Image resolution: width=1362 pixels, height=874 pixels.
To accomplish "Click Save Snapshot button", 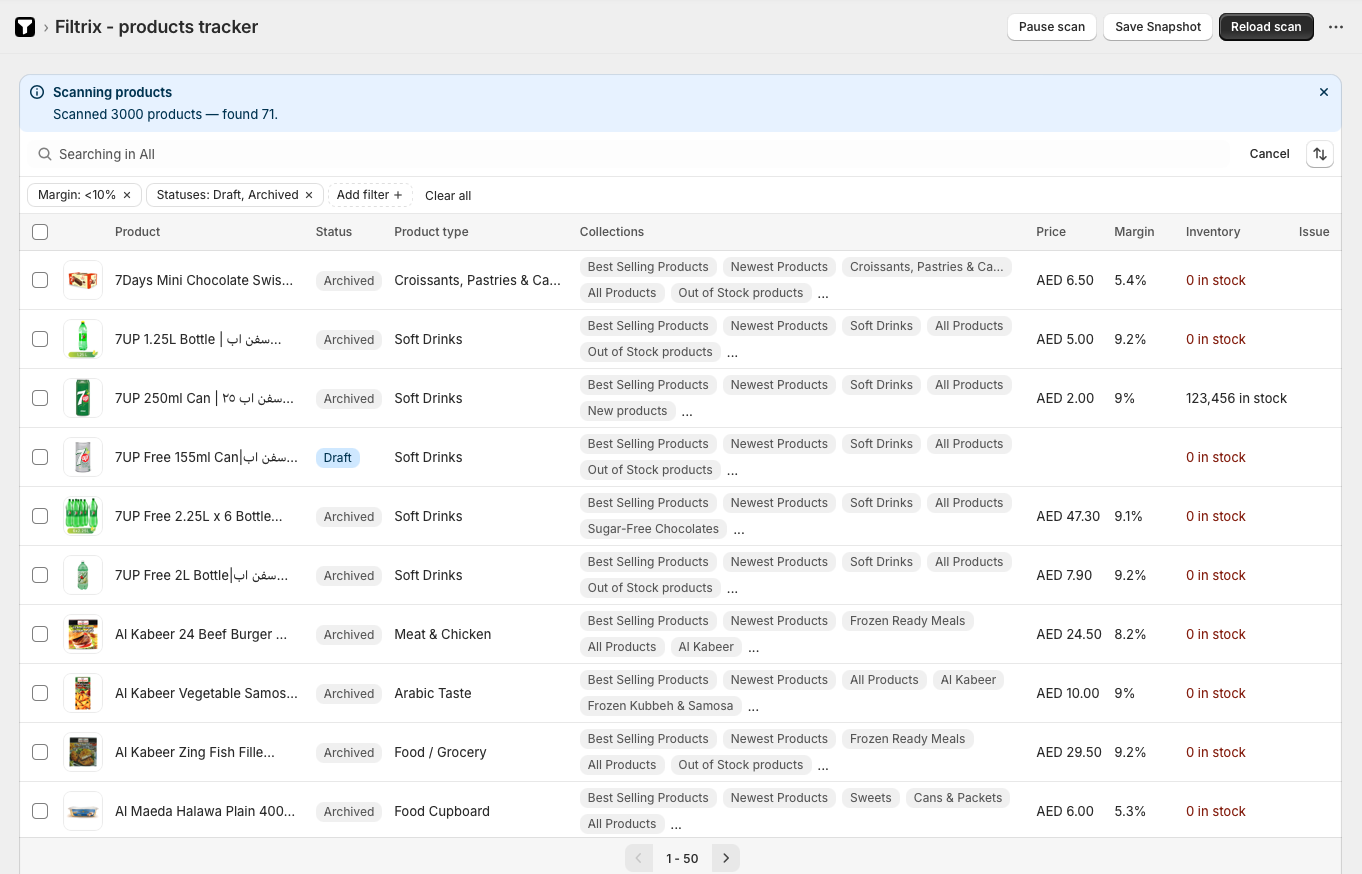I will [x=1158, y=27].
